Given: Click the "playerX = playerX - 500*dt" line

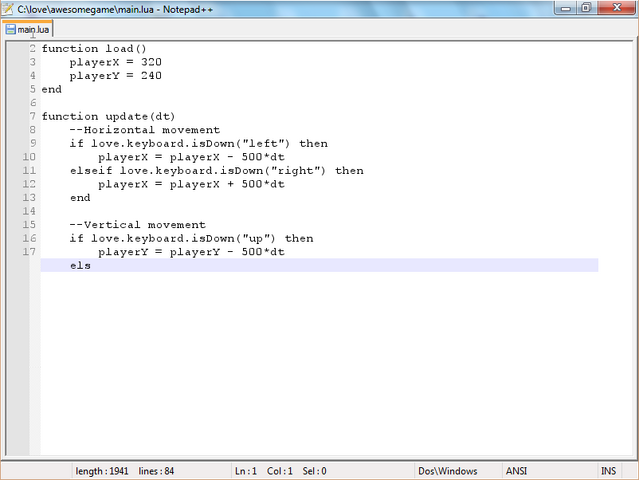Looking at the screenshot, I should (191, 157).
